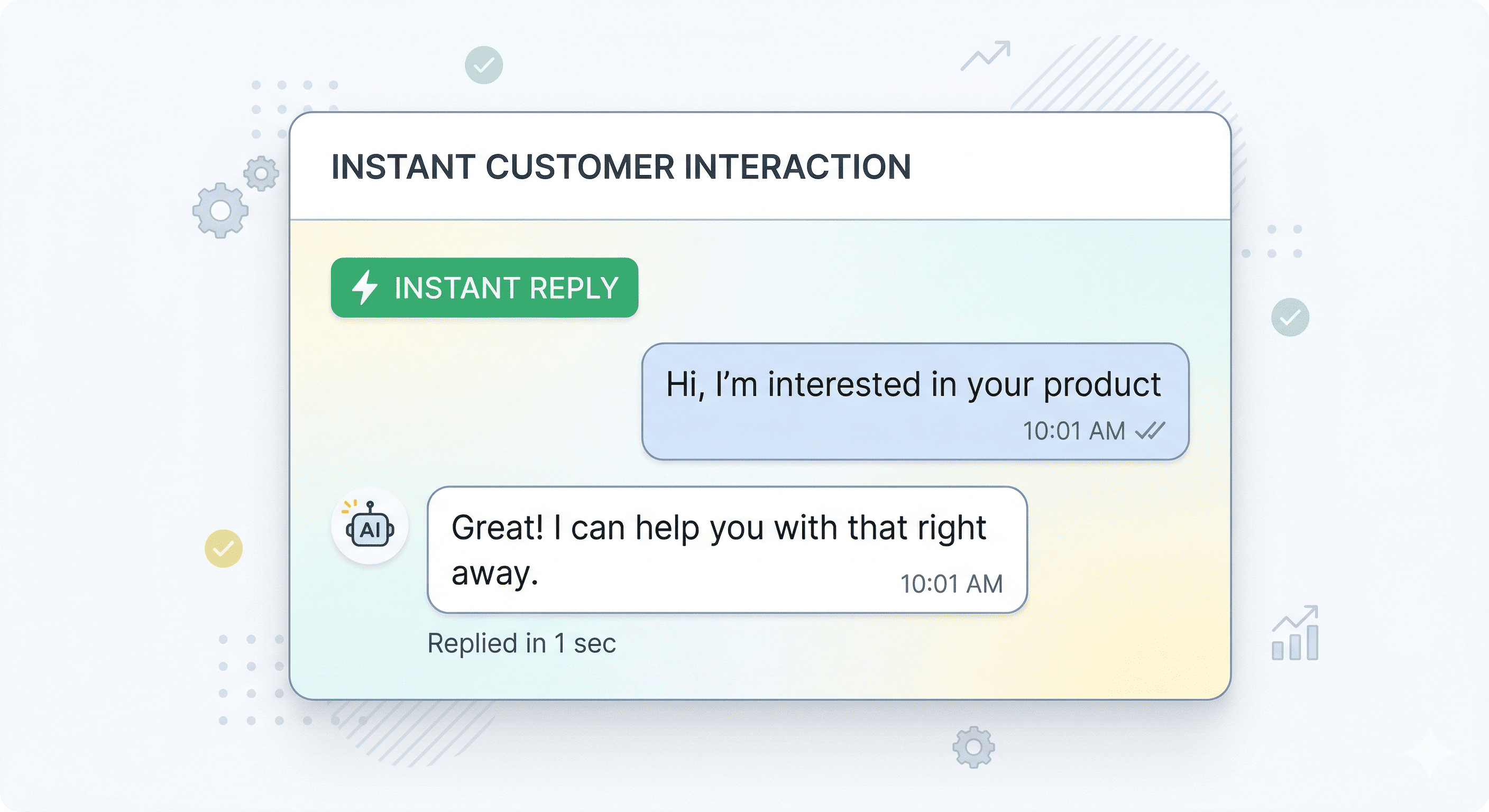Click the upward trend arrow icon at top

[986, 56]
